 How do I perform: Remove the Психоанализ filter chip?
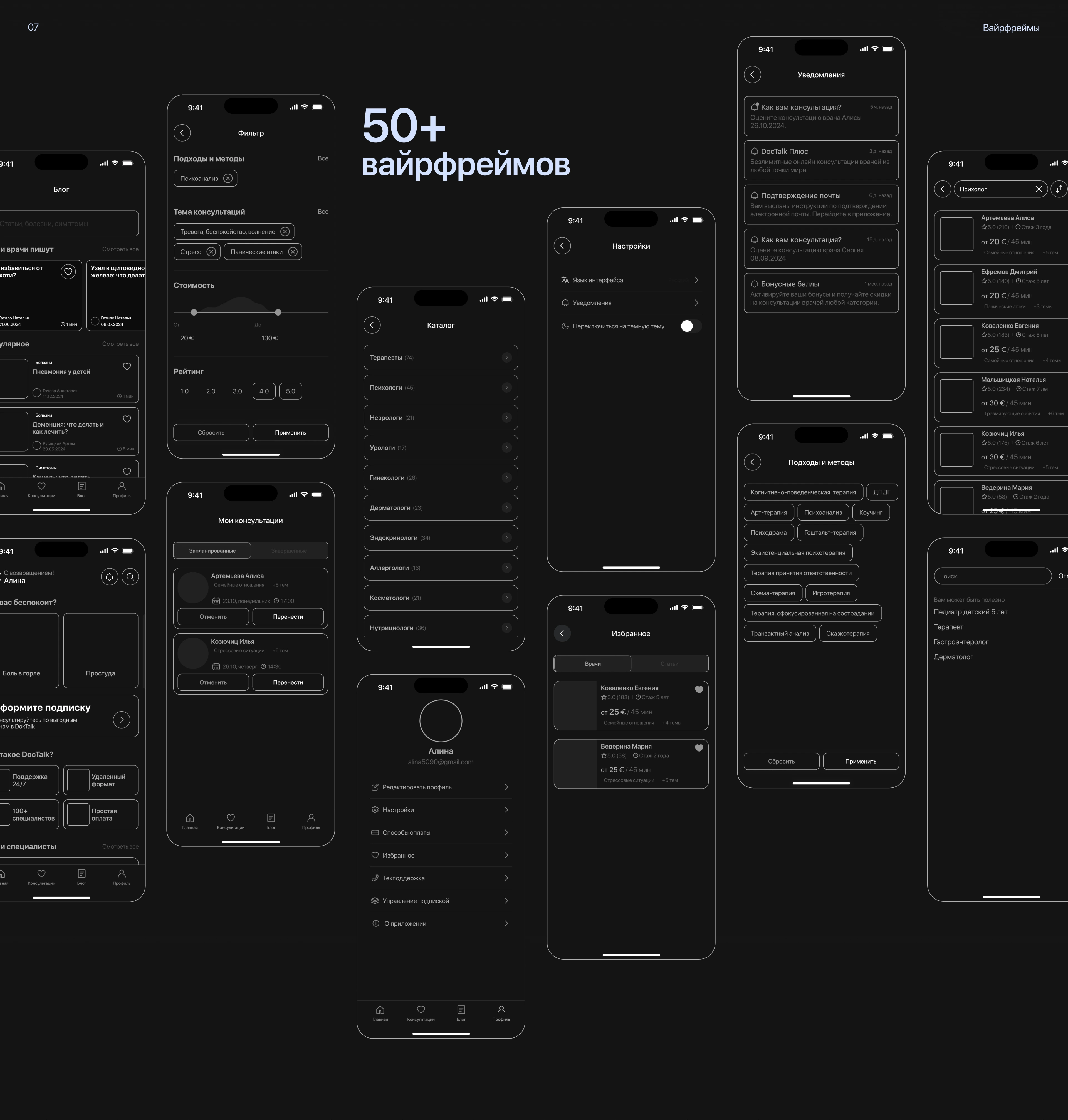click(x=228, y=178)
